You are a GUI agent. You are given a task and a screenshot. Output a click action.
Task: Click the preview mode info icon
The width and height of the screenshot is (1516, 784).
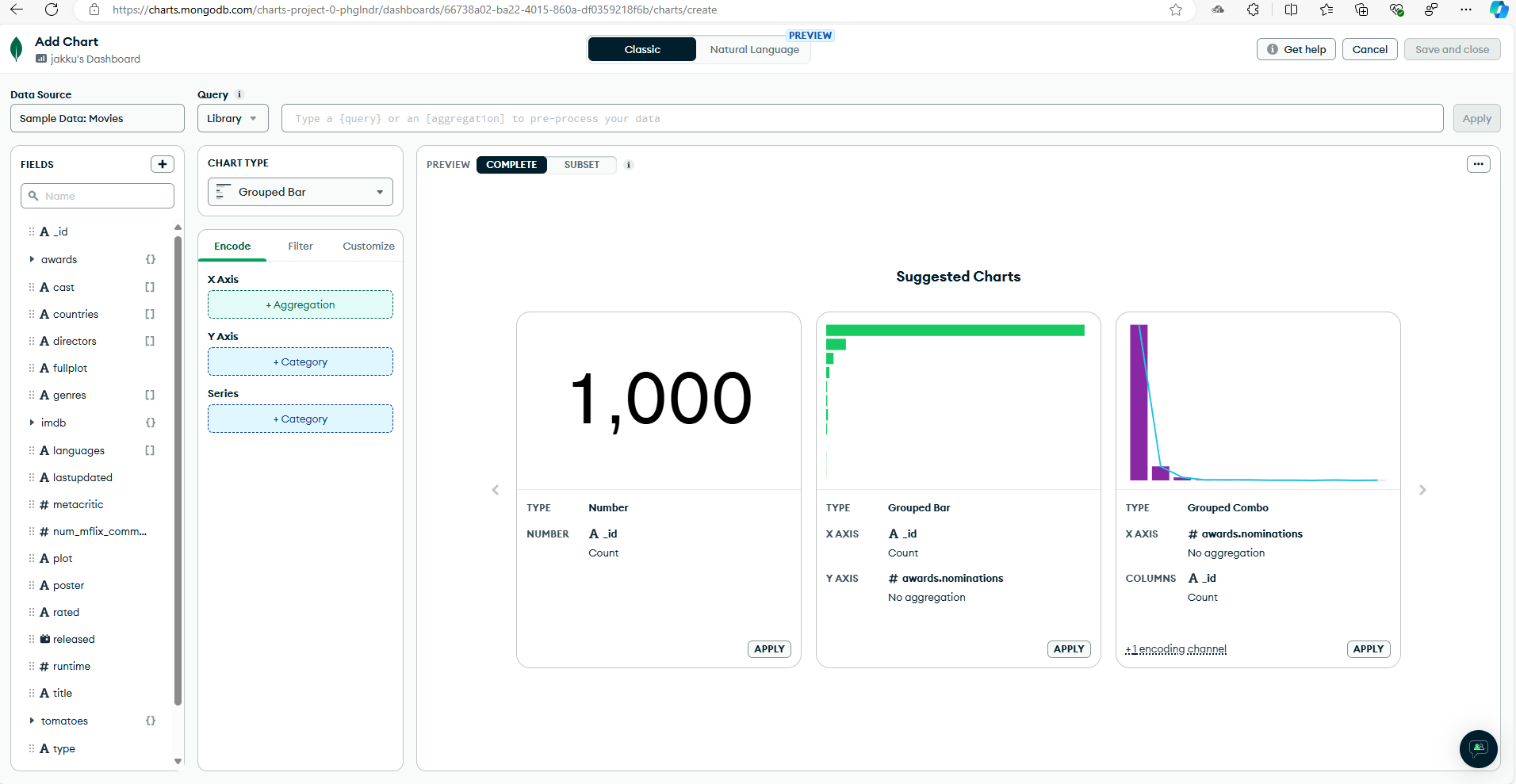point(629,165)
